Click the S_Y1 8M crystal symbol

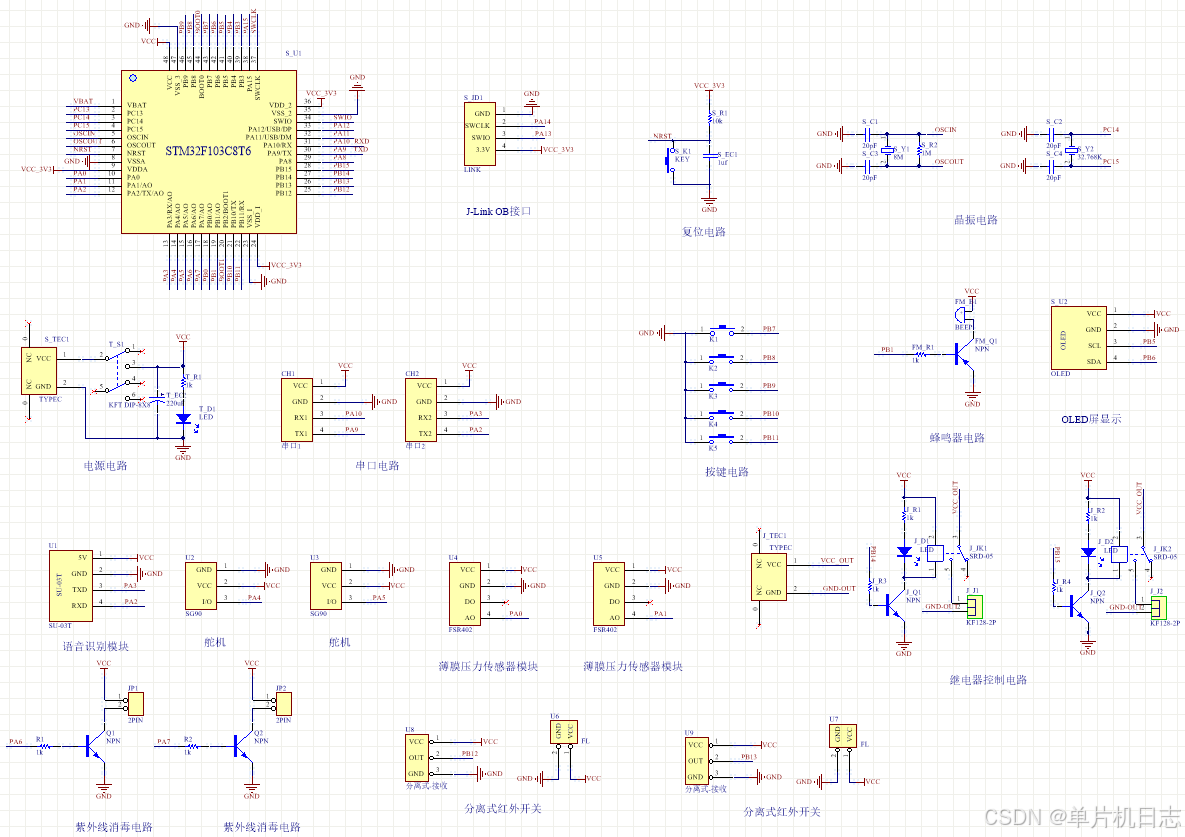point(887,150)
